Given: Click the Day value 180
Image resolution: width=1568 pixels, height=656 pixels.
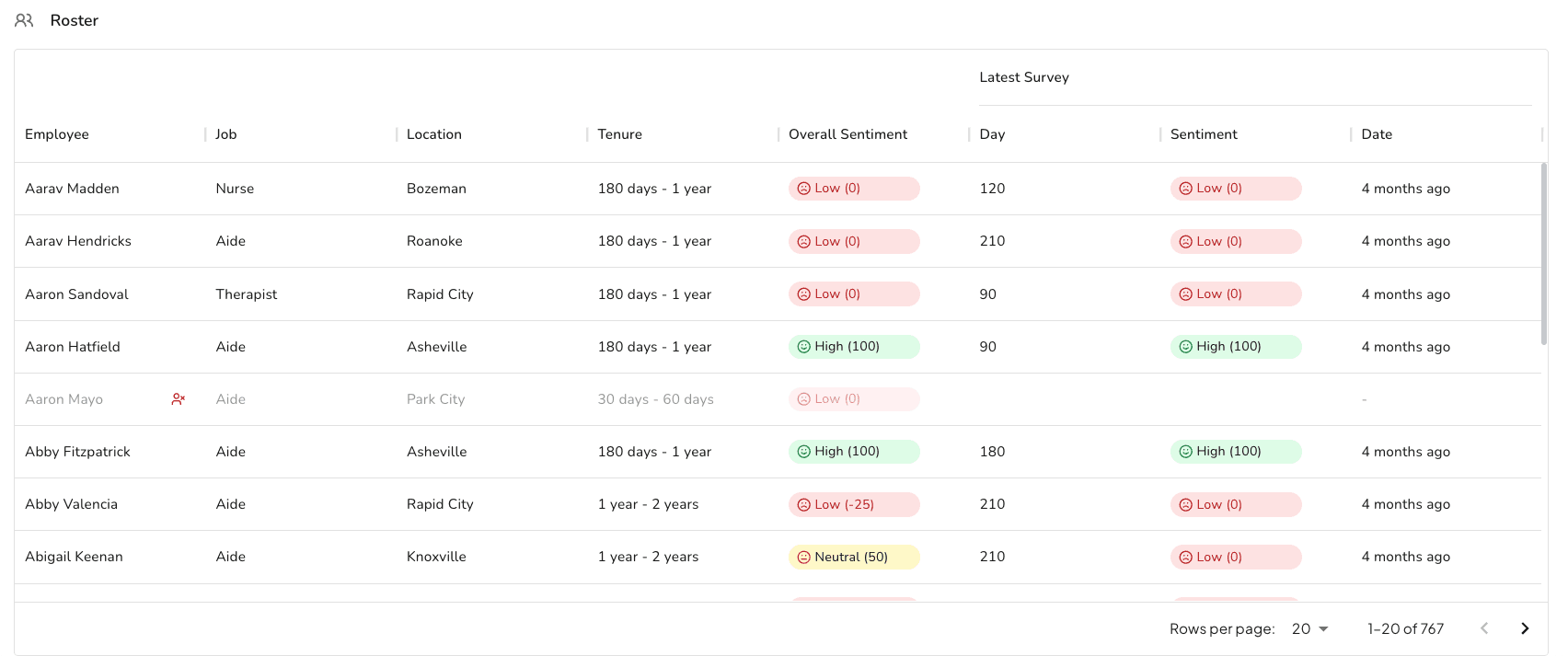Looking at the screenshot, I should (992, 452).
